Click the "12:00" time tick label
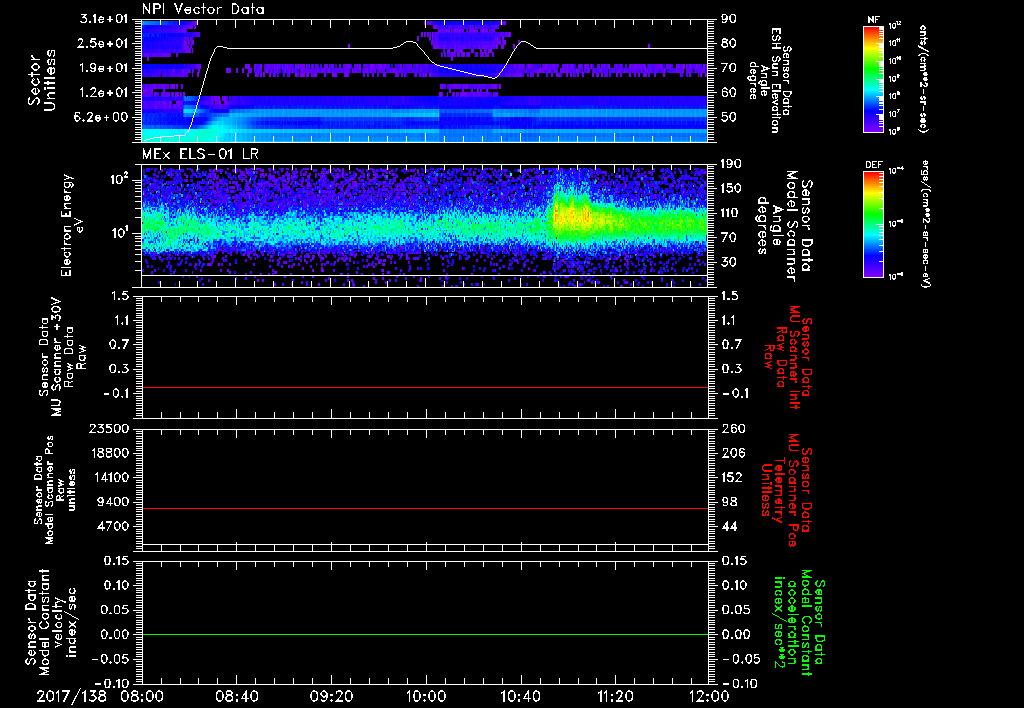Viewport: 1024px width, 708px height. point(709,696)
